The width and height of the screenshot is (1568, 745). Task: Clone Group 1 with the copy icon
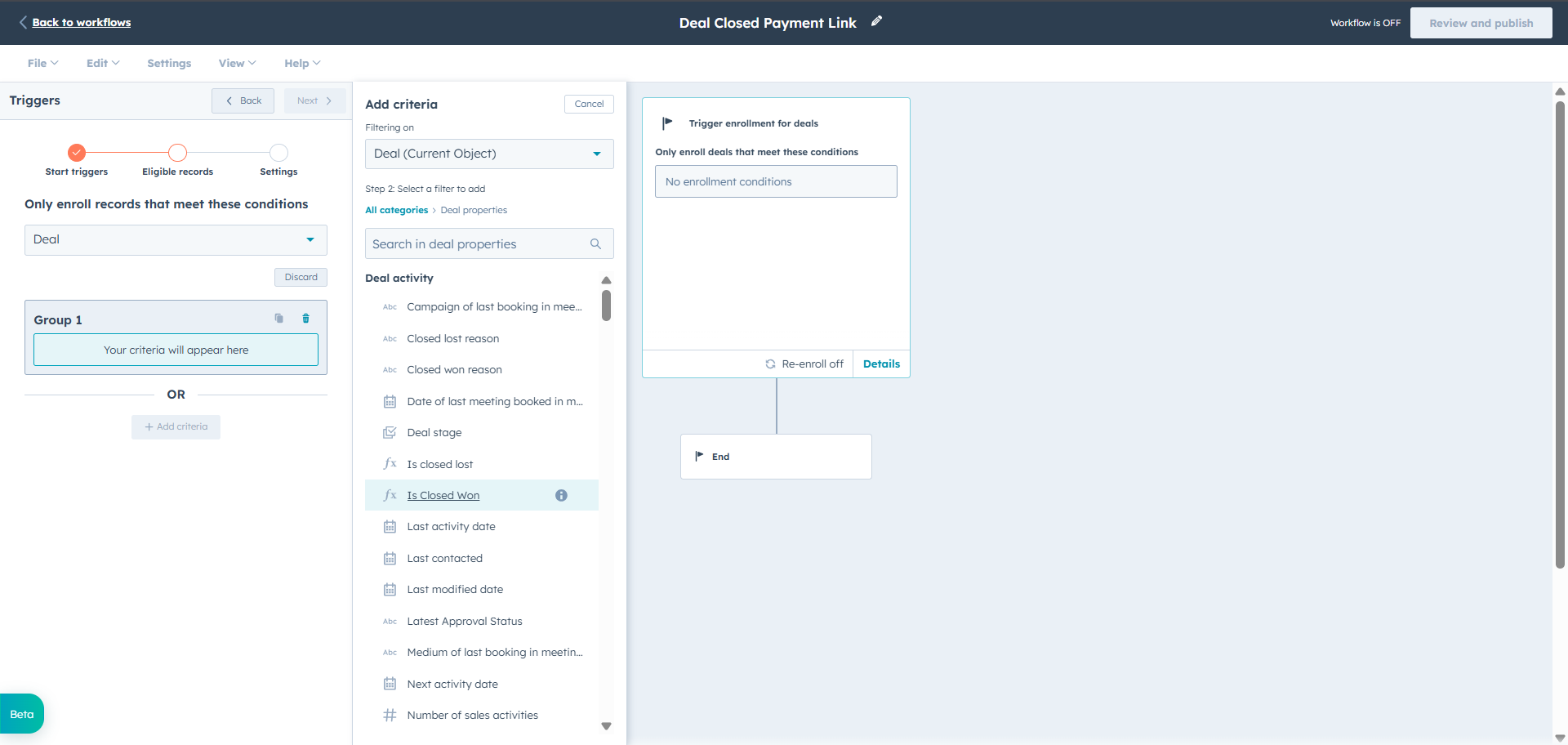(x=279, y=319)
